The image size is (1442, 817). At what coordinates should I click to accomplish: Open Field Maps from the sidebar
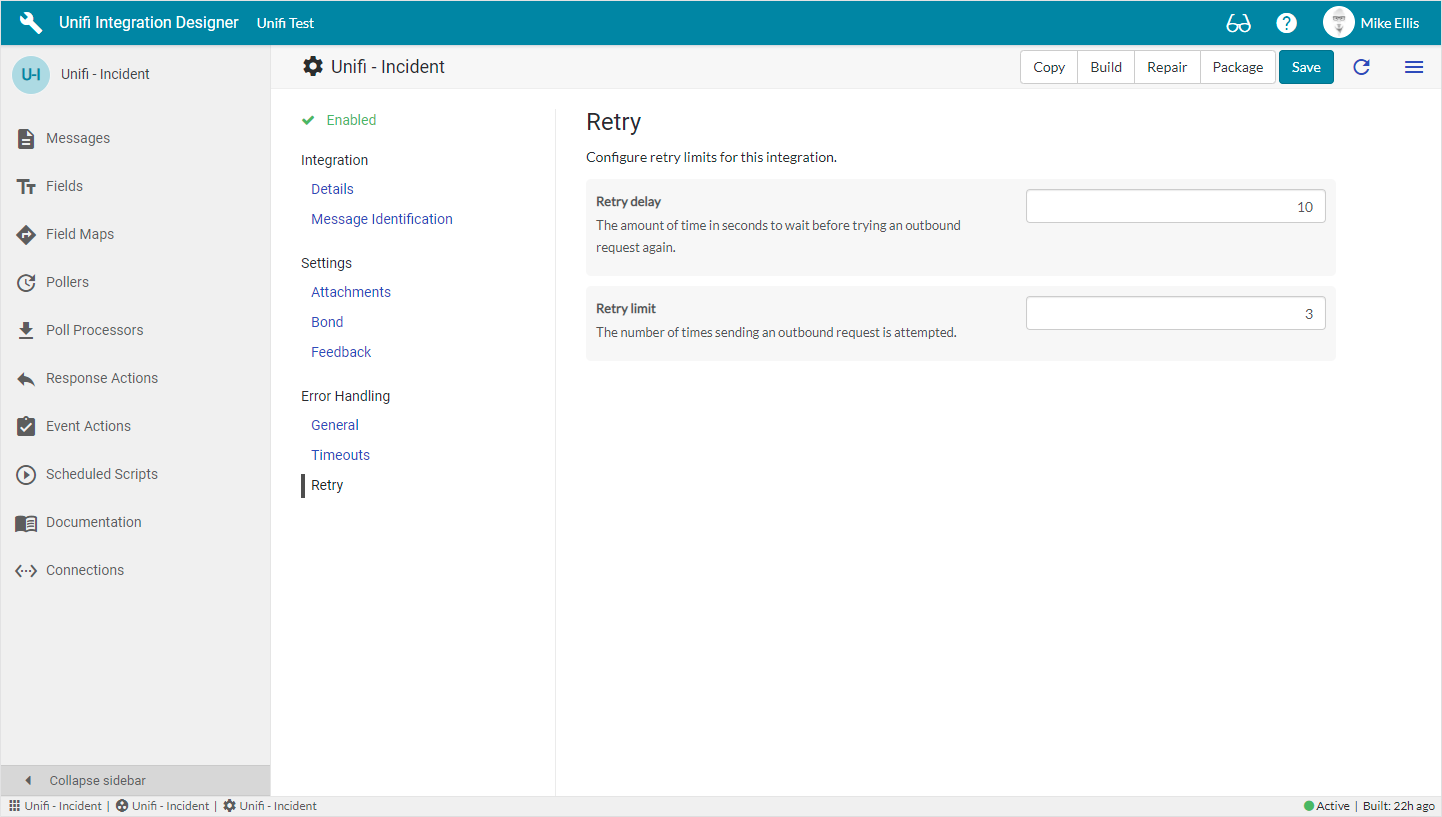(80, 234)
